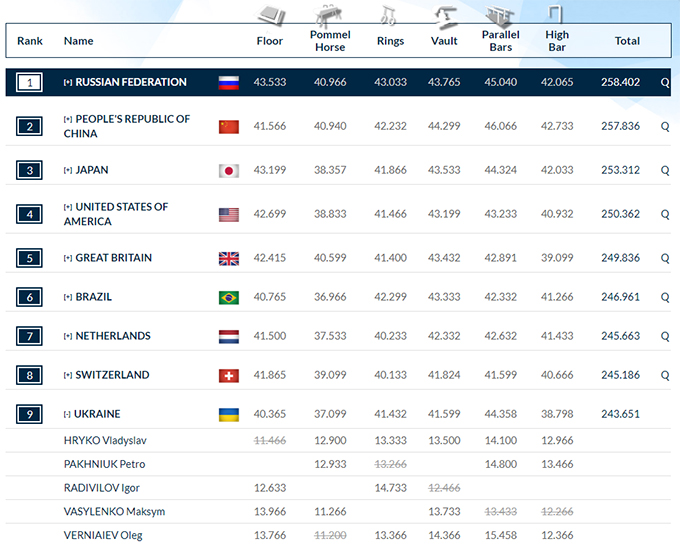
Task: Click the High Bar apparatus icon
Action: coord(557,14)
